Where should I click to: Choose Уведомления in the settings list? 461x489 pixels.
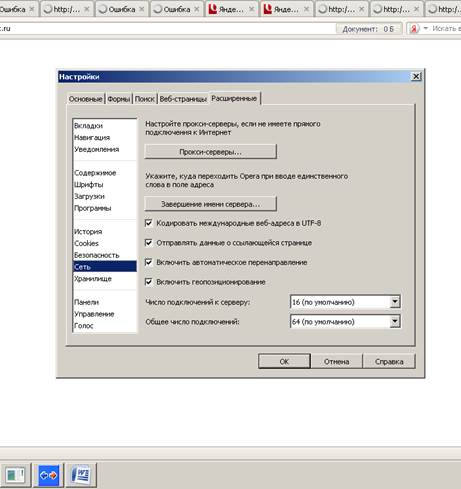coord(105,149)
